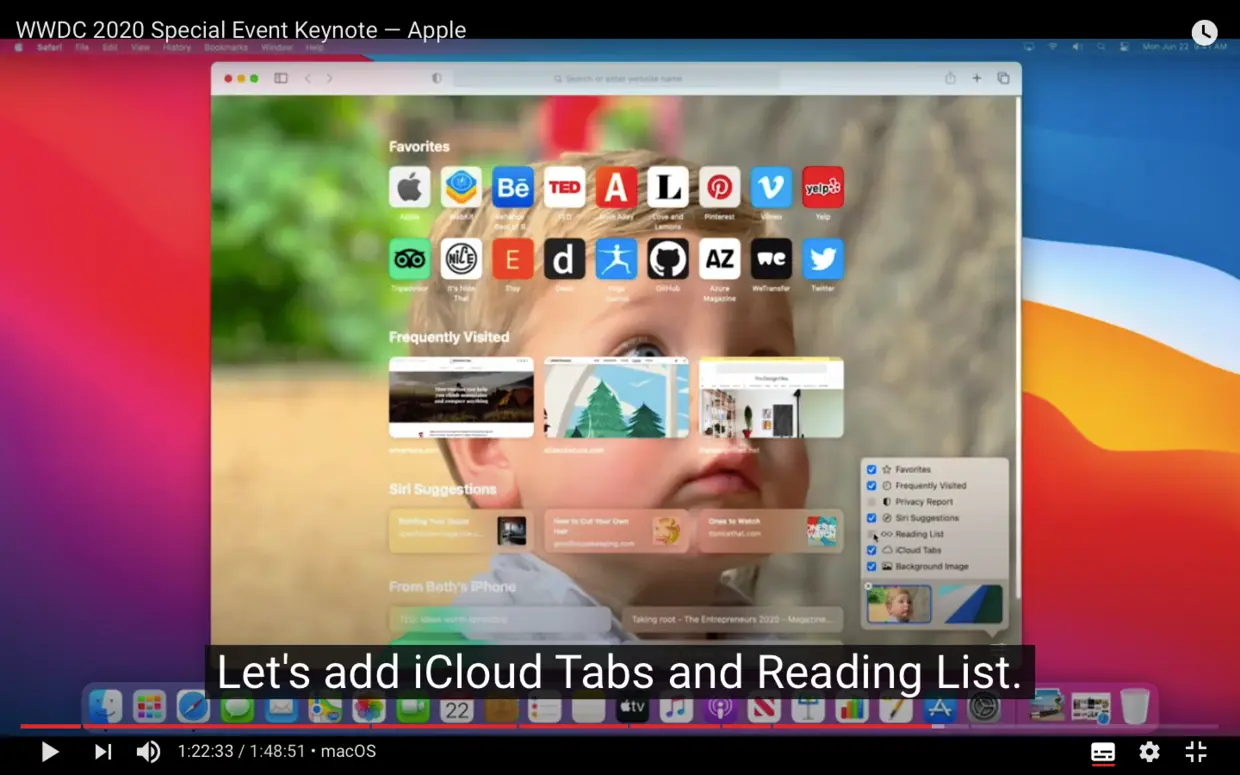Uncheck the Favorites checkbox

tap(871, 469)
